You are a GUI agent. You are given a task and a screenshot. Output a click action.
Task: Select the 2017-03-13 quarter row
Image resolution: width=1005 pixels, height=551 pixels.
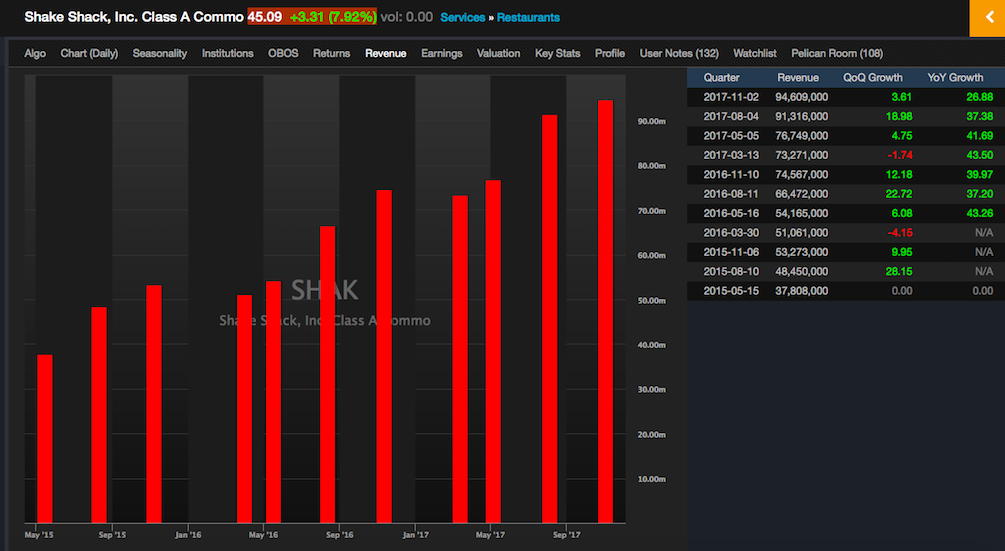(846, 155)
